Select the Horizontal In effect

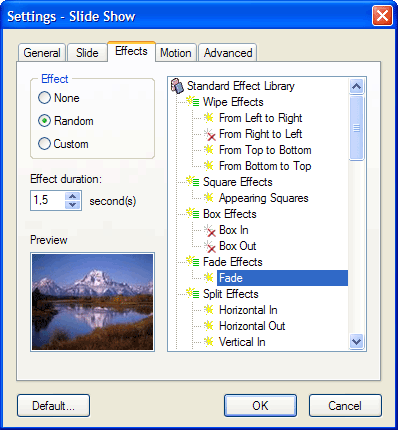[x=248, y=310]
